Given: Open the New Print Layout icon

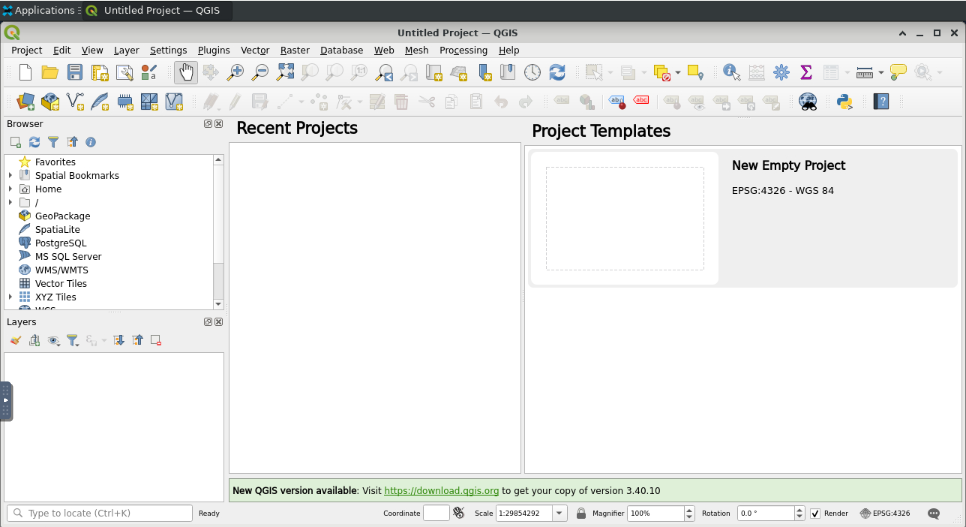Looking at the screenshot, I should [x=100, y=73].
